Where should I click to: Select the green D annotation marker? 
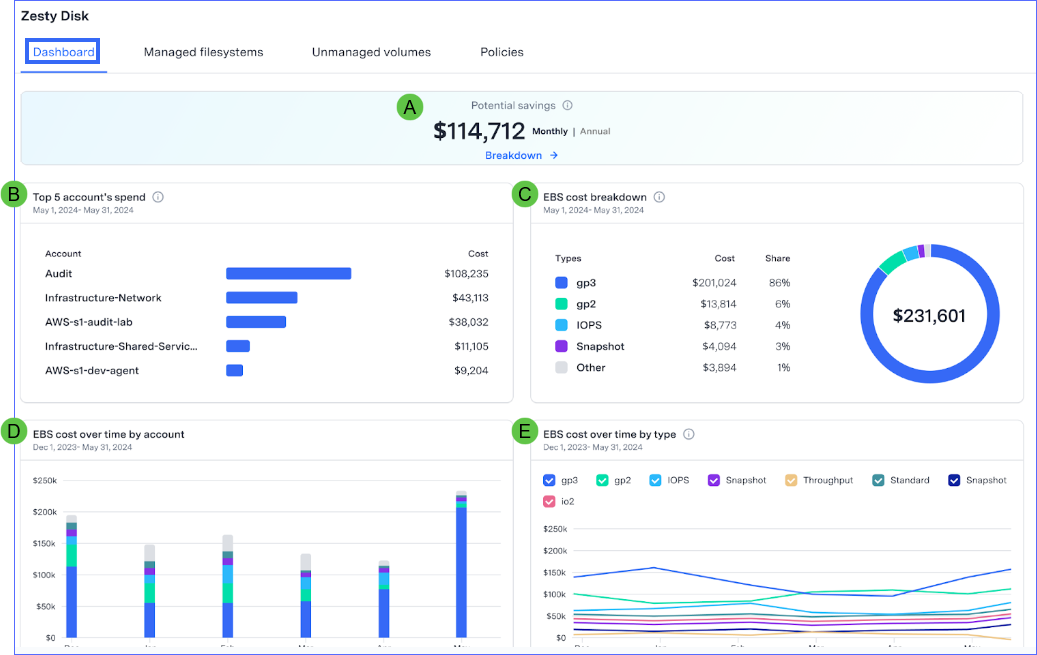14,432
